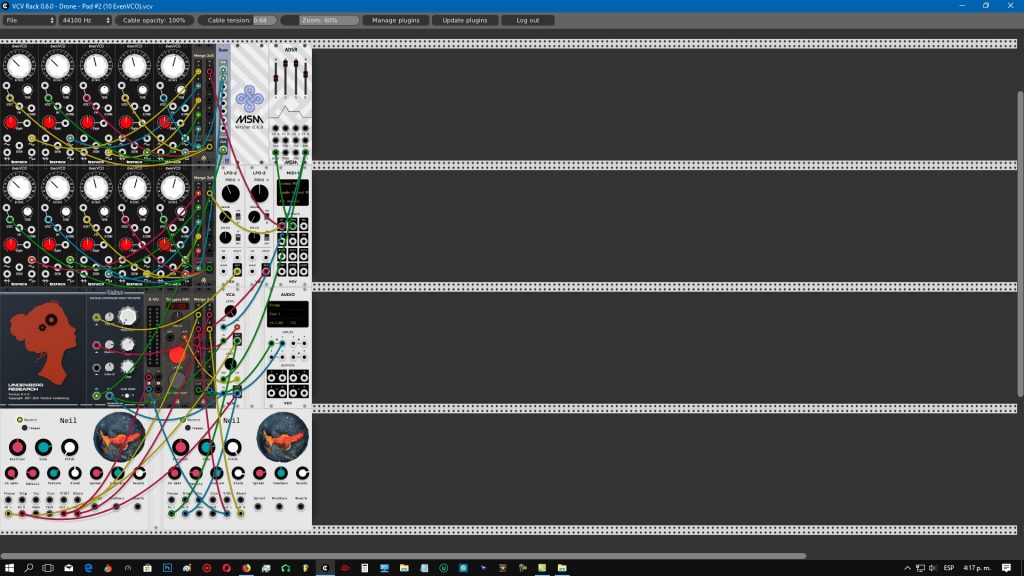Open the AUDIO module driver dropdown
Viewport: 1024px width, 576px height.
[288, 306]
